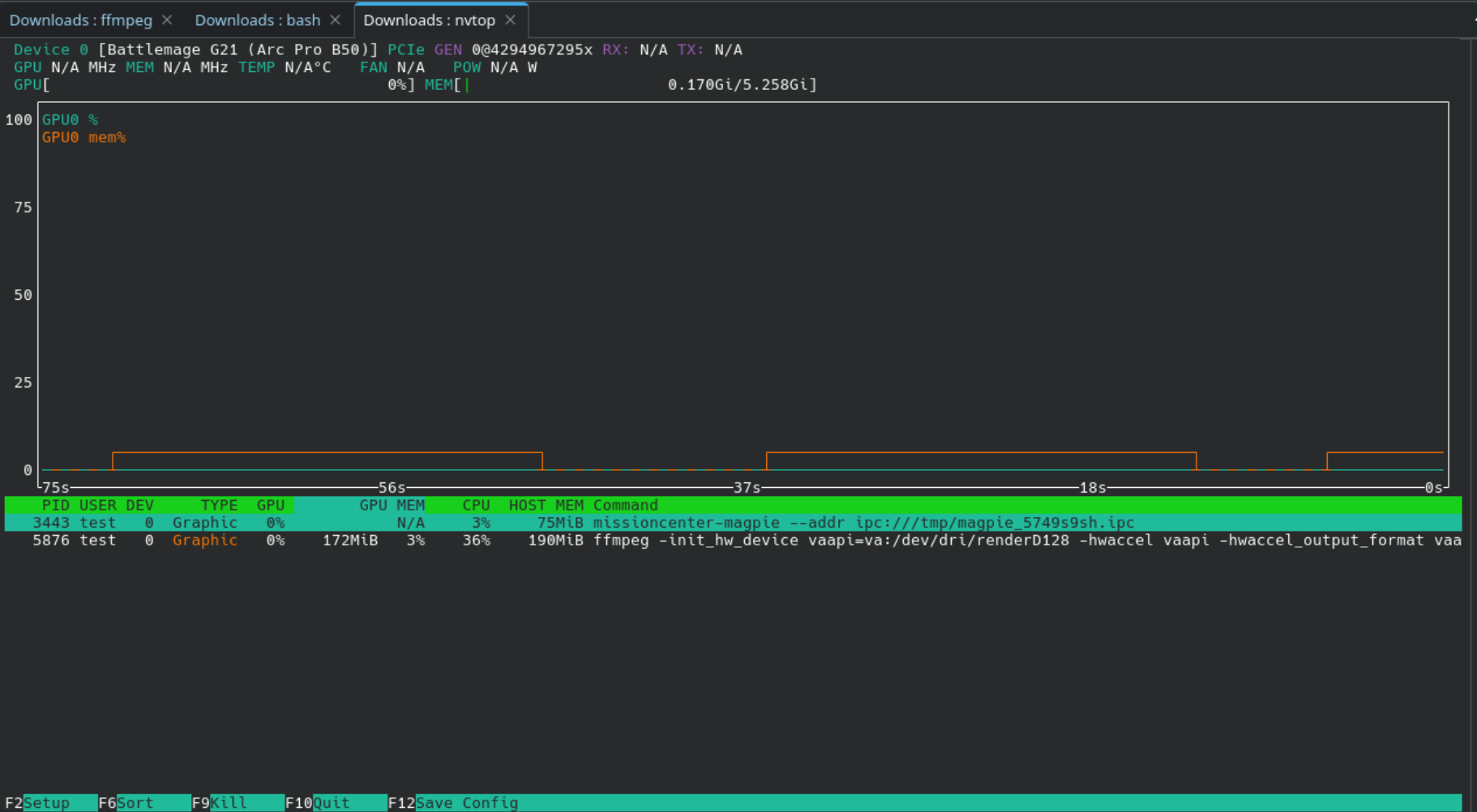This screenshot has width=1477, height=812.
Task: Close the Downloads : ffmpeg tab
Action: [x=167, y=19]
